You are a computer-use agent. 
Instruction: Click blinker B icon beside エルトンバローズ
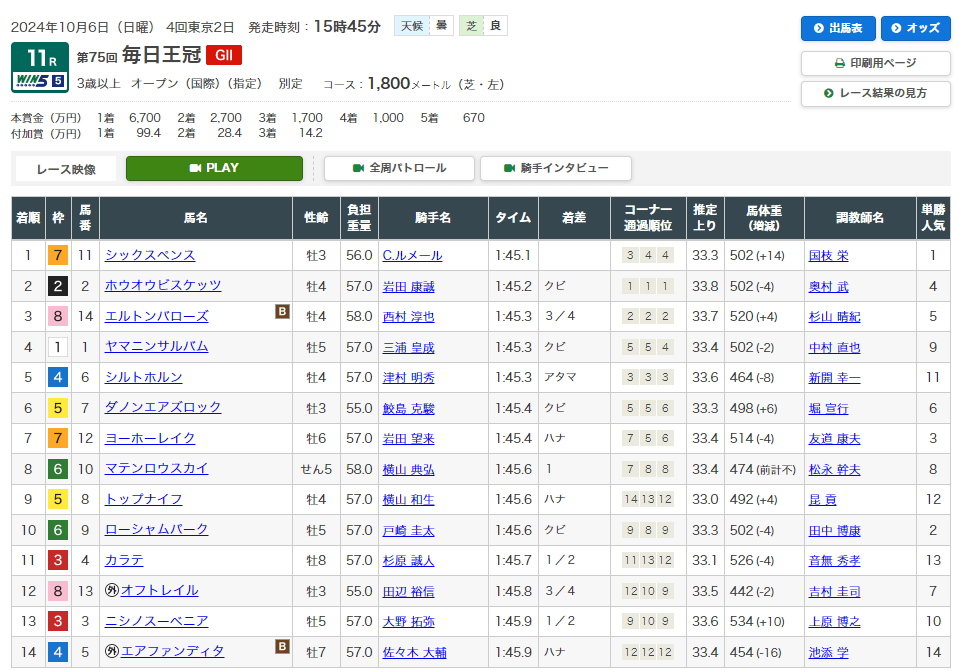tap(282, 312)
